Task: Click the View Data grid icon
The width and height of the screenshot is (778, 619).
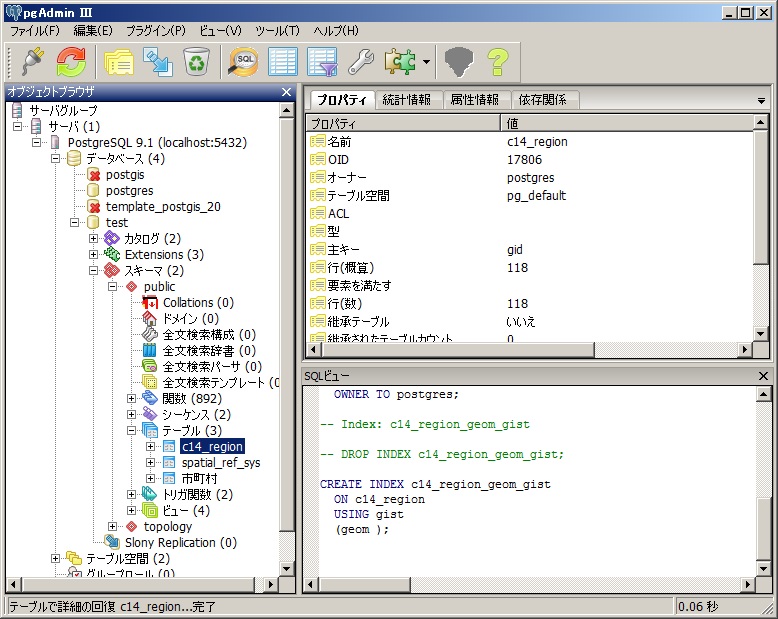Action: point(283,62)
